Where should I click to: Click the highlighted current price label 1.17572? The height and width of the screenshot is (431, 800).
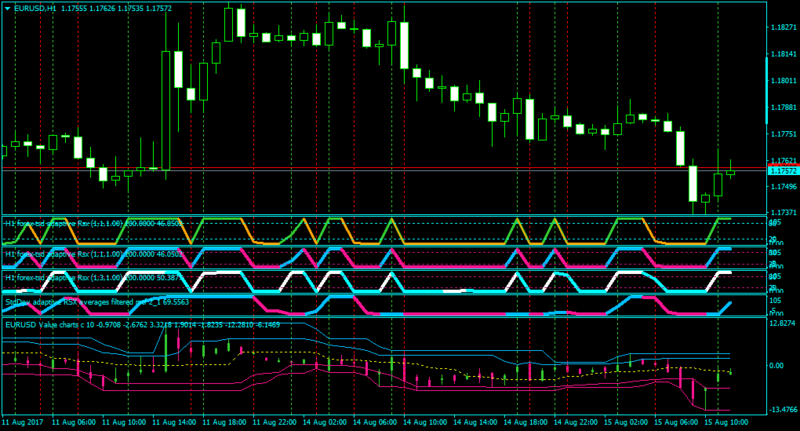[783, 171]
